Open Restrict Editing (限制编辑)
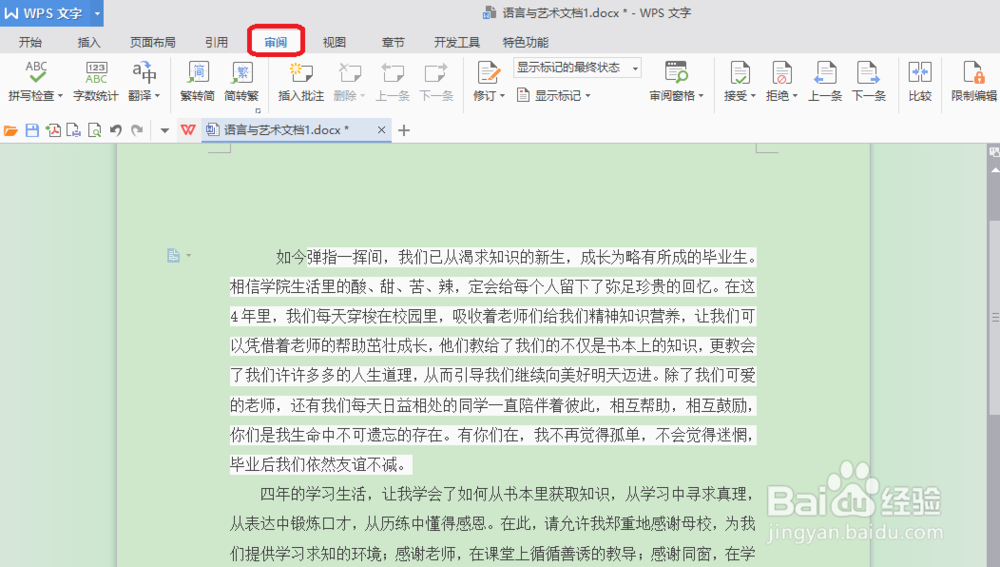Viewport: 1000px width, 567px height. pos(974,80)
